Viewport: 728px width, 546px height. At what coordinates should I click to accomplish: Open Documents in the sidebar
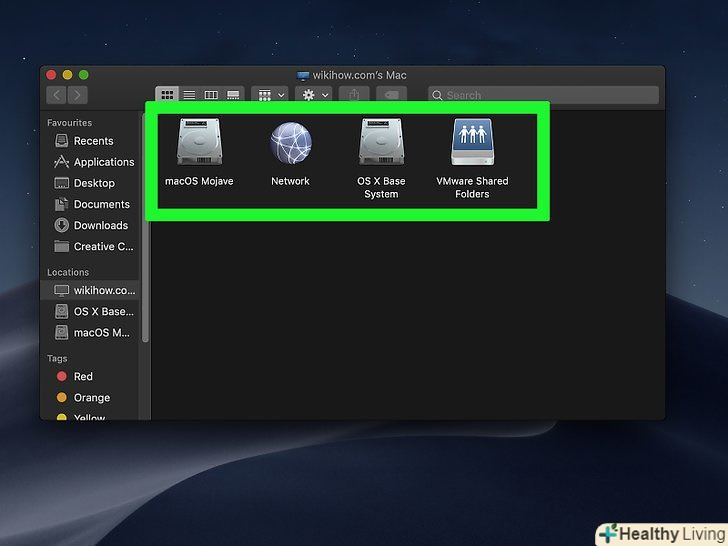pyautogui.click(x=92, y=204)
